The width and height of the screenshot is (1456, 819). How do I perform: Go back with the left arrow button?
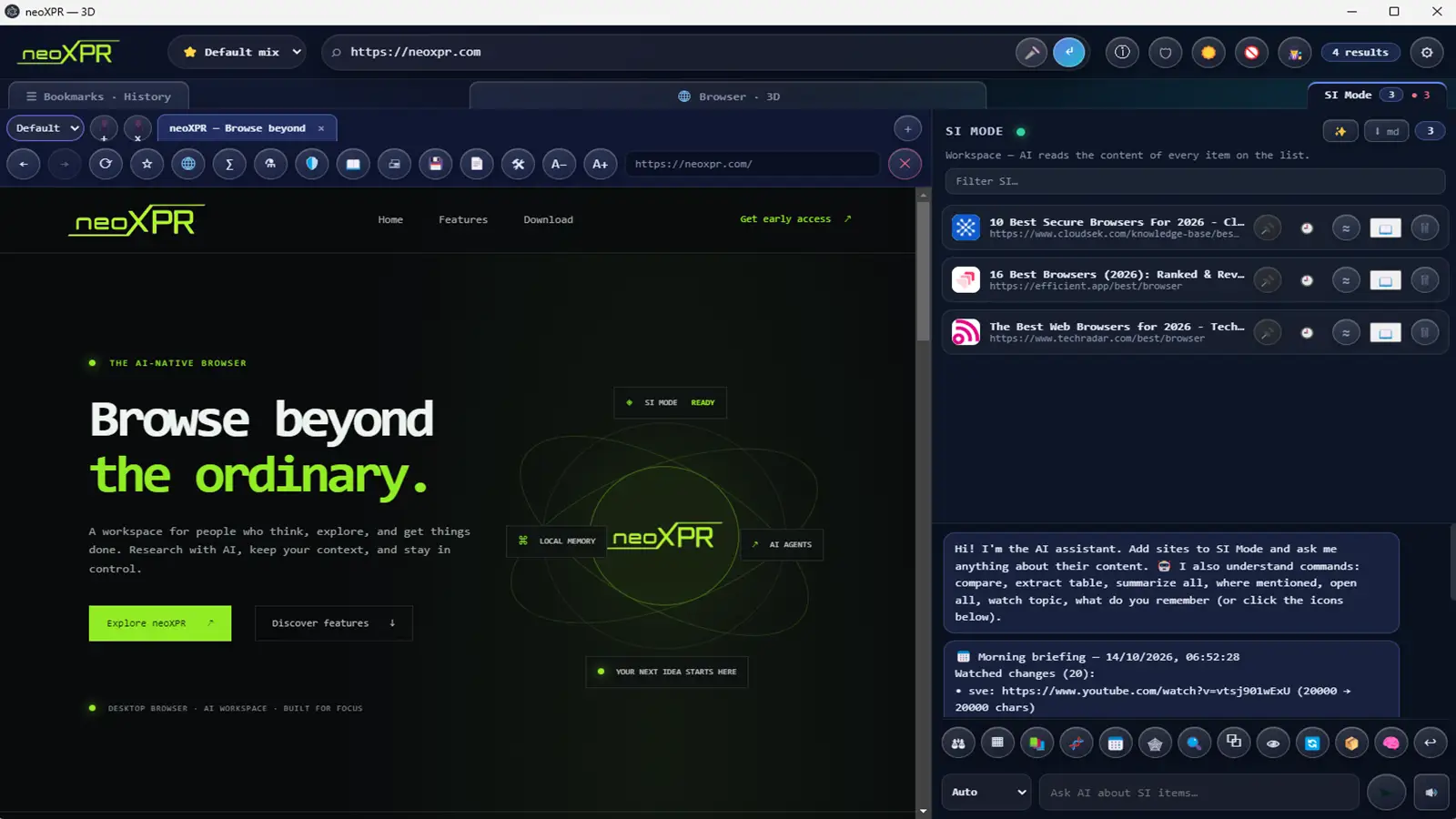24,164
